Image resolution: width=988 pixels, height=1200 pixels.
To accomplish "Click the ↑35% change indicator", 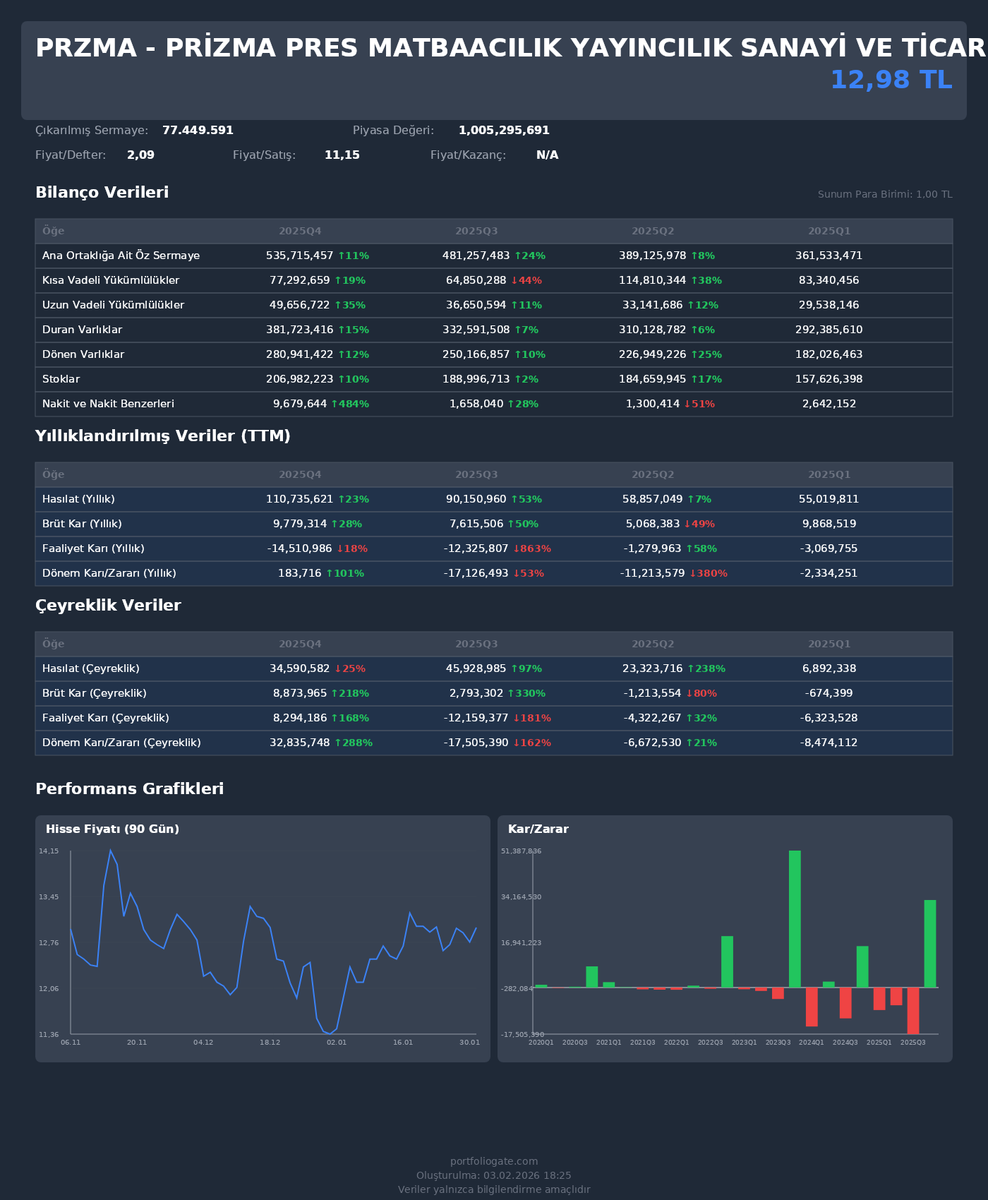I will click(x=350, y=305).
